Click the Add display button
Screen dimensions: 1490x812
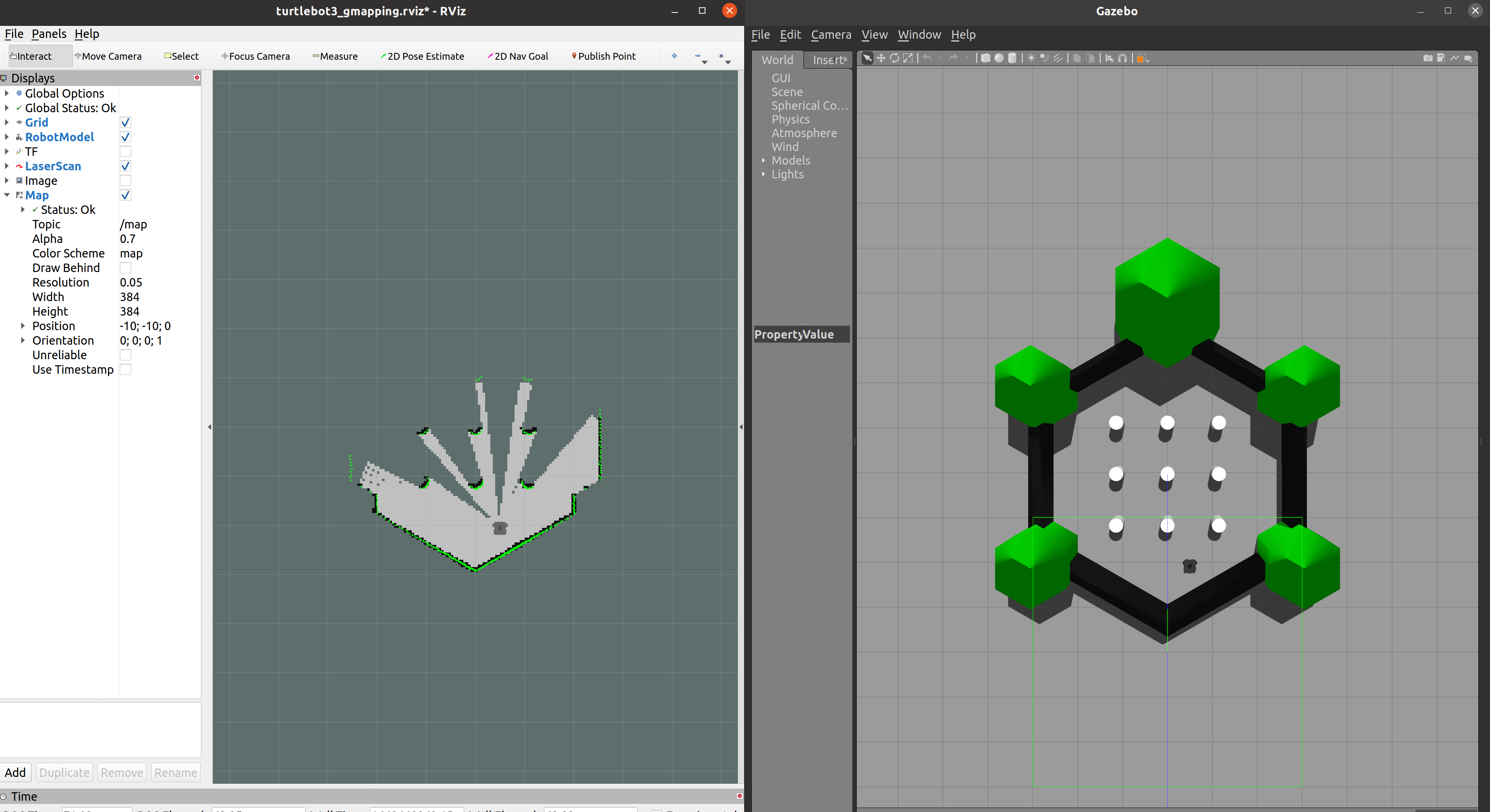point(15,773)
